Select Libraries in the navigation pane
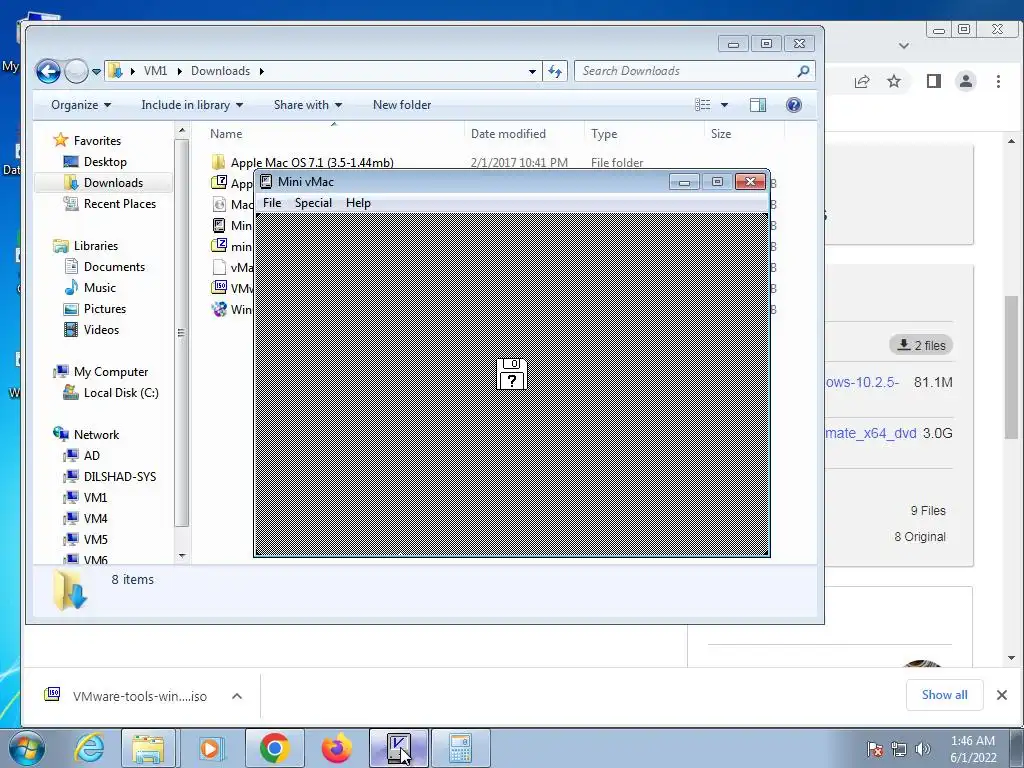The image size is (1024, 768). [x=95, y=246]
